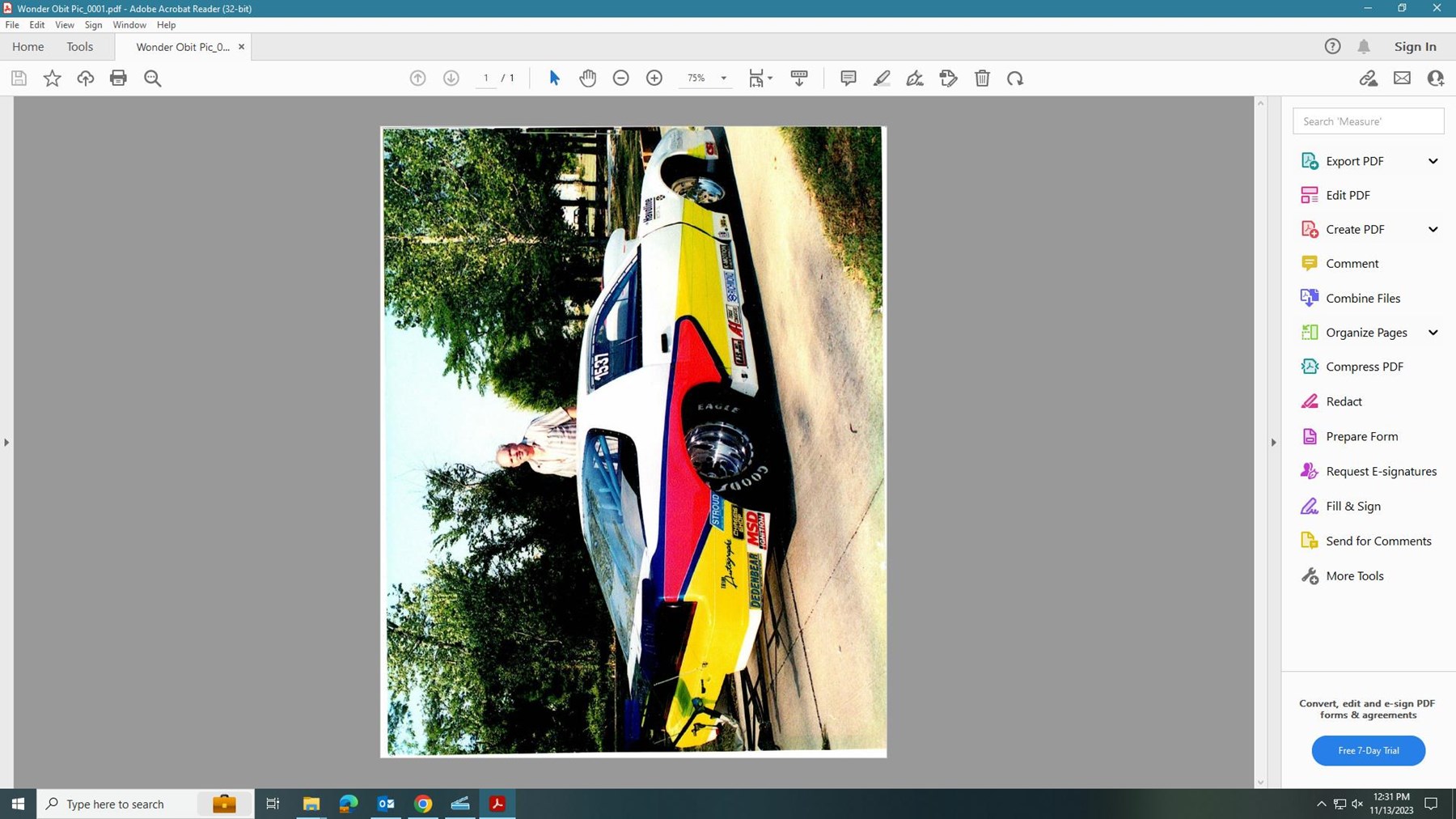The width and height of the screenshot is (1456, 819).
Task: Click the Print file icon
Action: (x=118, y=79)
